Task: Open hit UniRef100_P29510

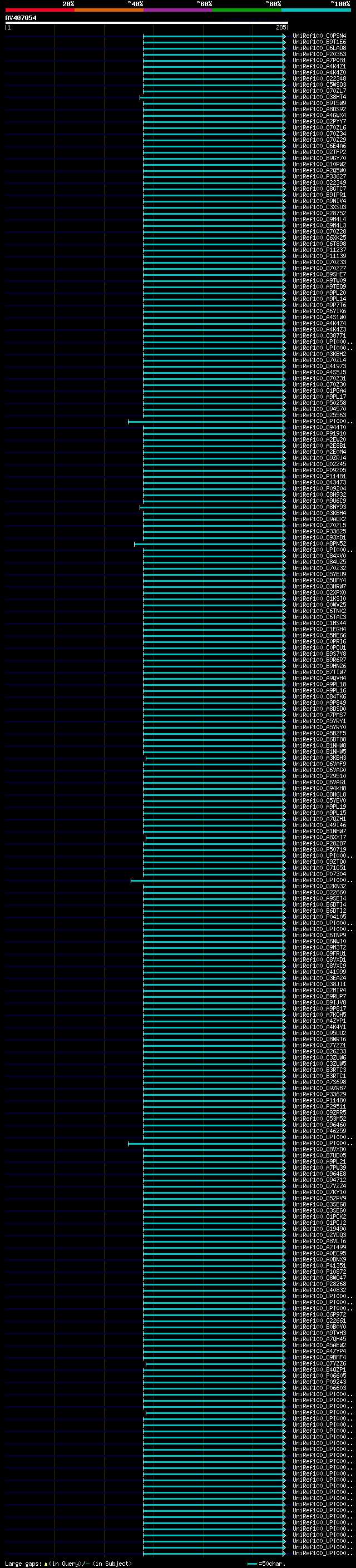Action: coord(319,776)
